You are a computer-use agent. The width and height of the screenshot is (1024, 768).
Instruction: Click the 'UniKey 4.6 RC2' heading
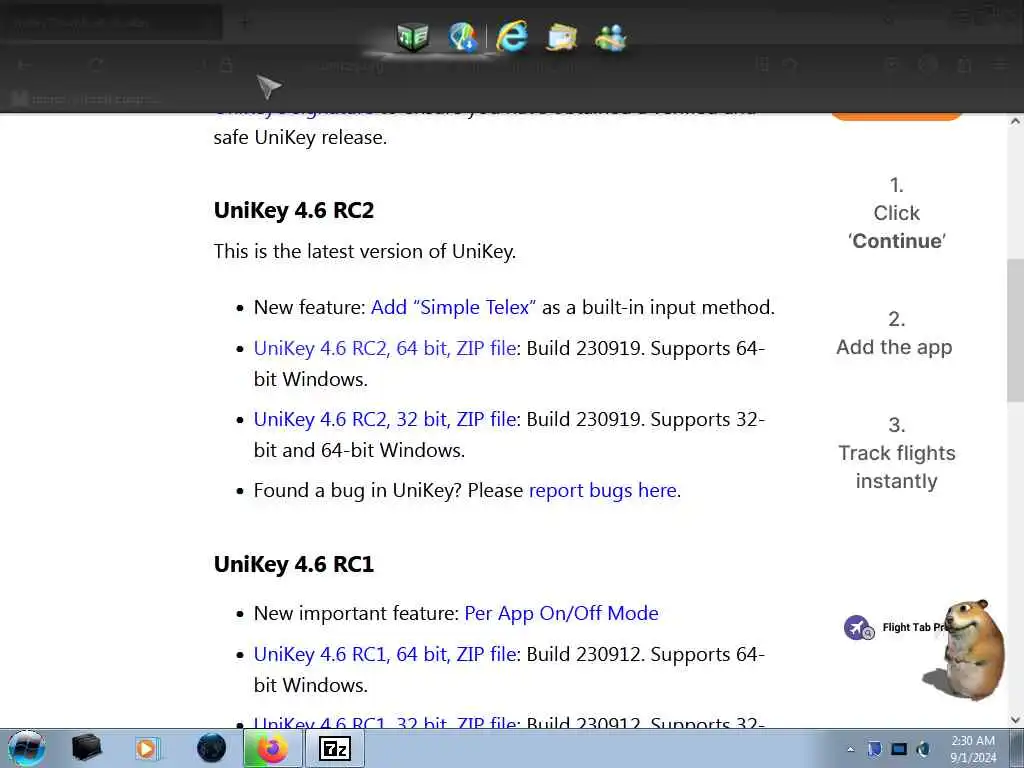(294, 210)
